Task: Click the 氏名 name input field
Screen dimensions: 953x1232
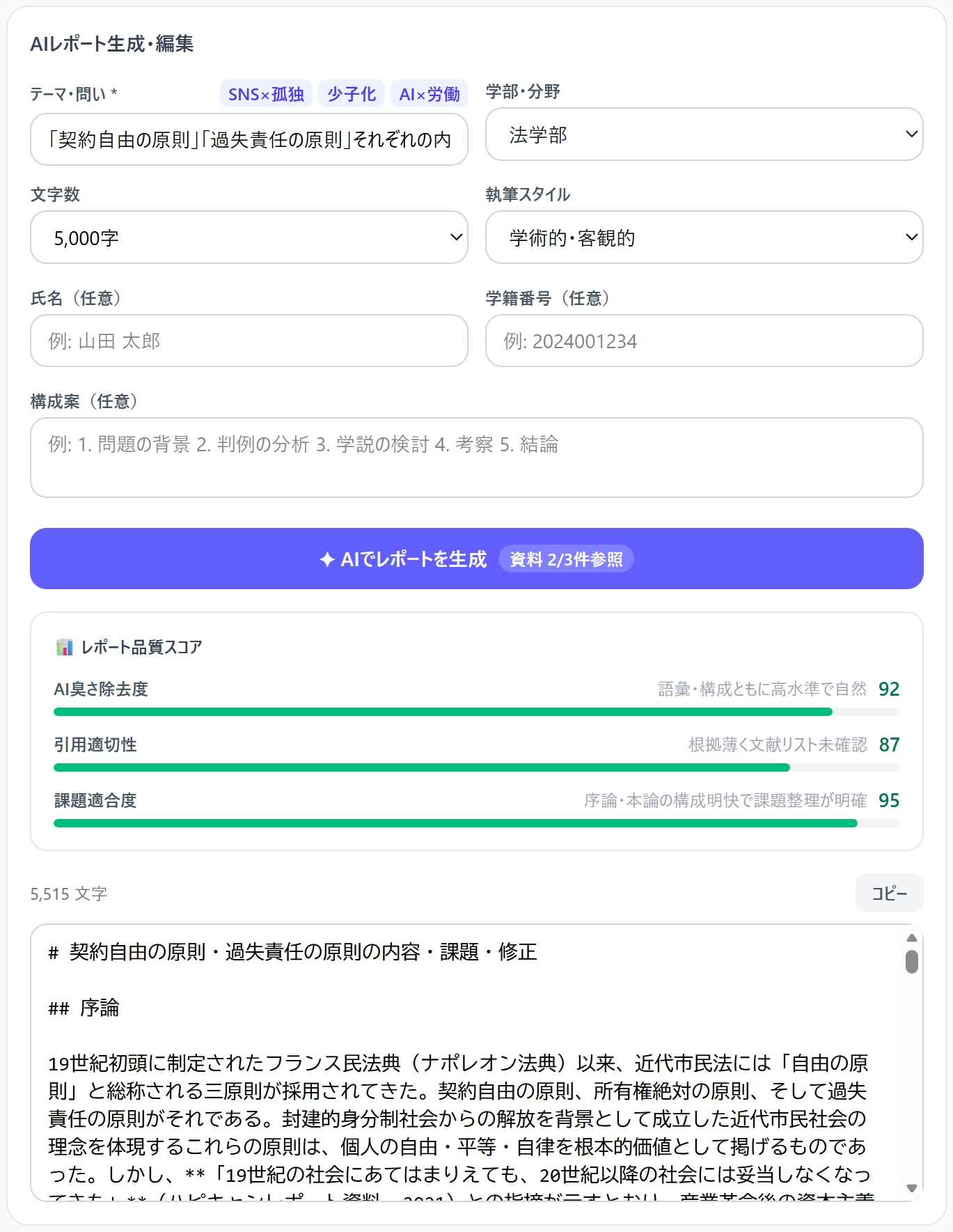Action: pos(249,341)
